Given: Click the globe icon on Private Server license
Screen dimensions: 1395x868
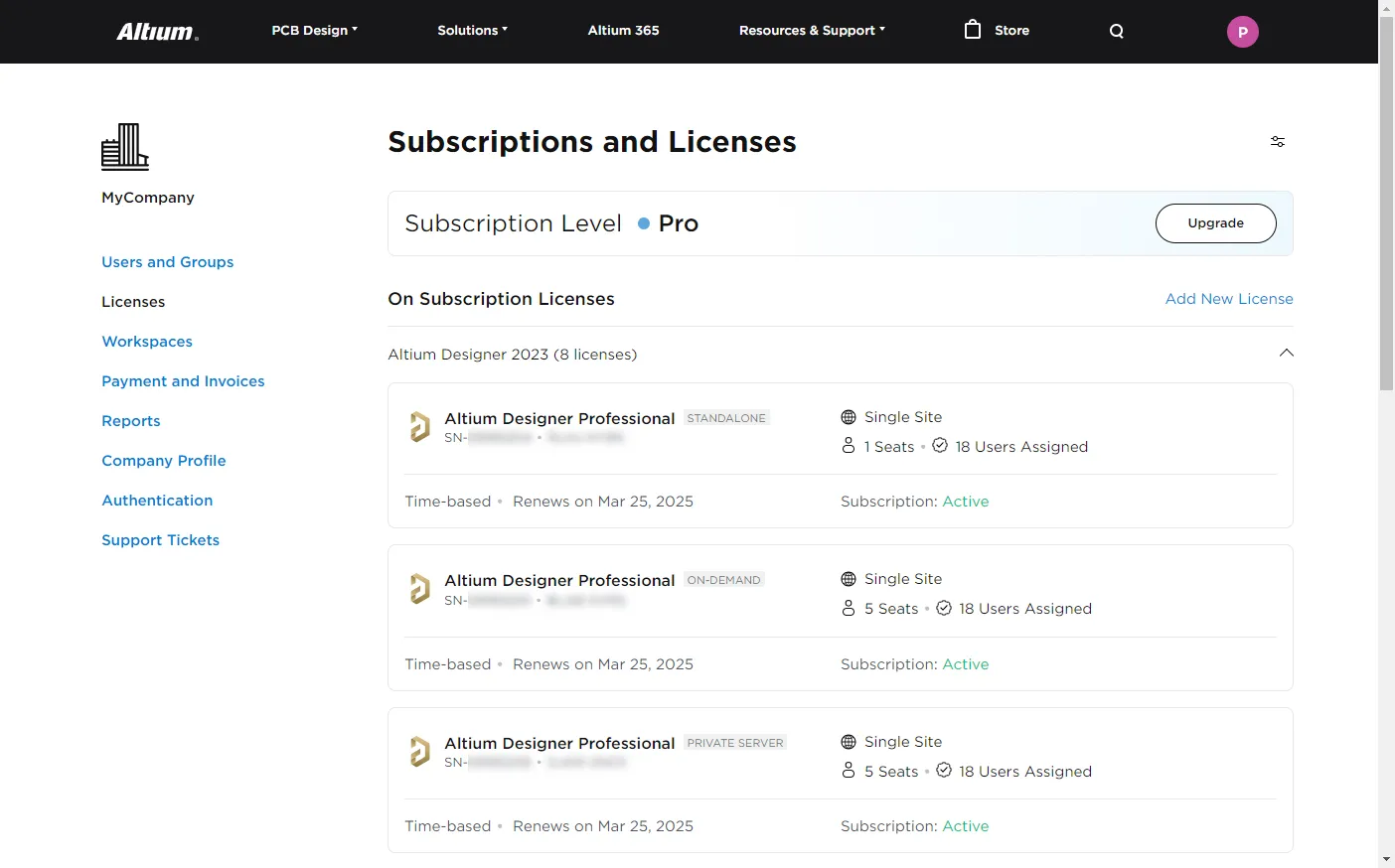Looking at the screenshot, I should 849,742.
